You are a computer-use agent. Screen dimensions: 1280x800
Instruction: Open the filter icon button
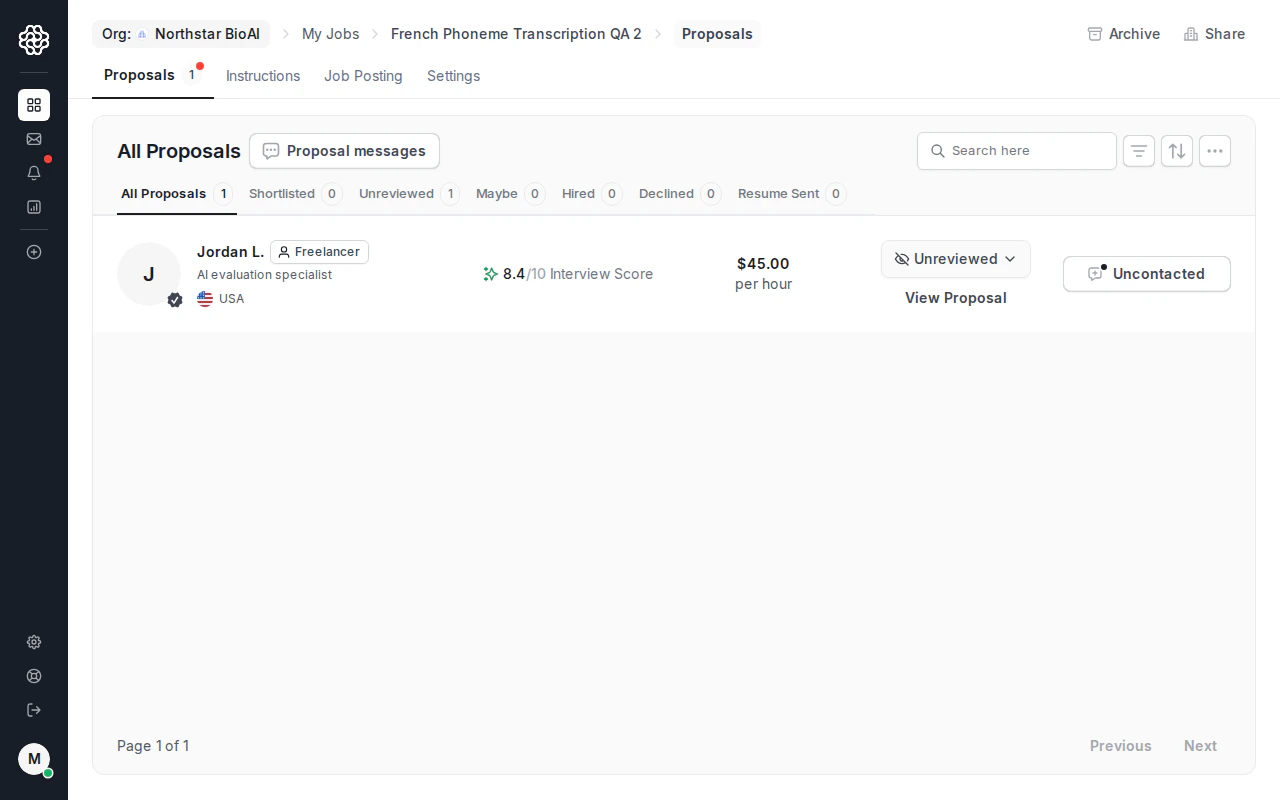tap(1139, 151)
